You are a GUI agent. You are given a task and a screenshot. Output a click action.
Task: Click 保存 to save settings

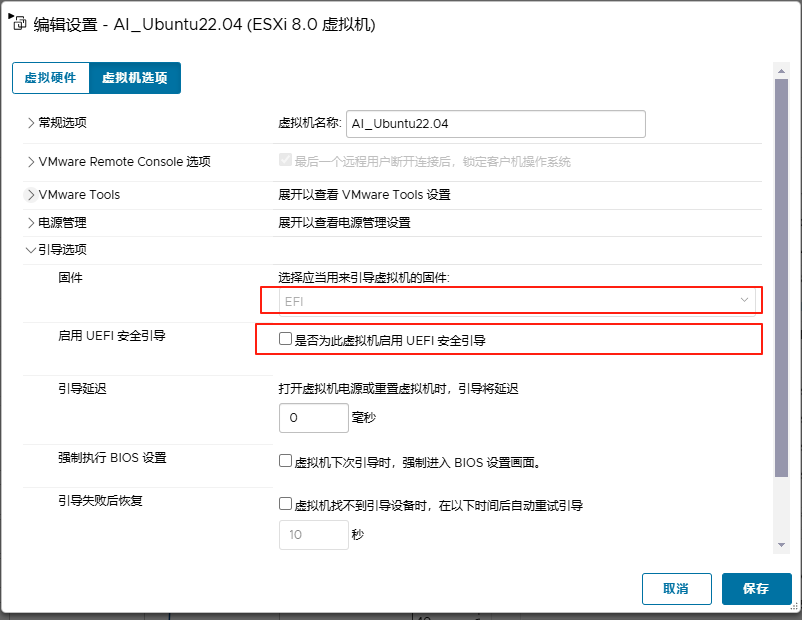[x=756, y=589]
